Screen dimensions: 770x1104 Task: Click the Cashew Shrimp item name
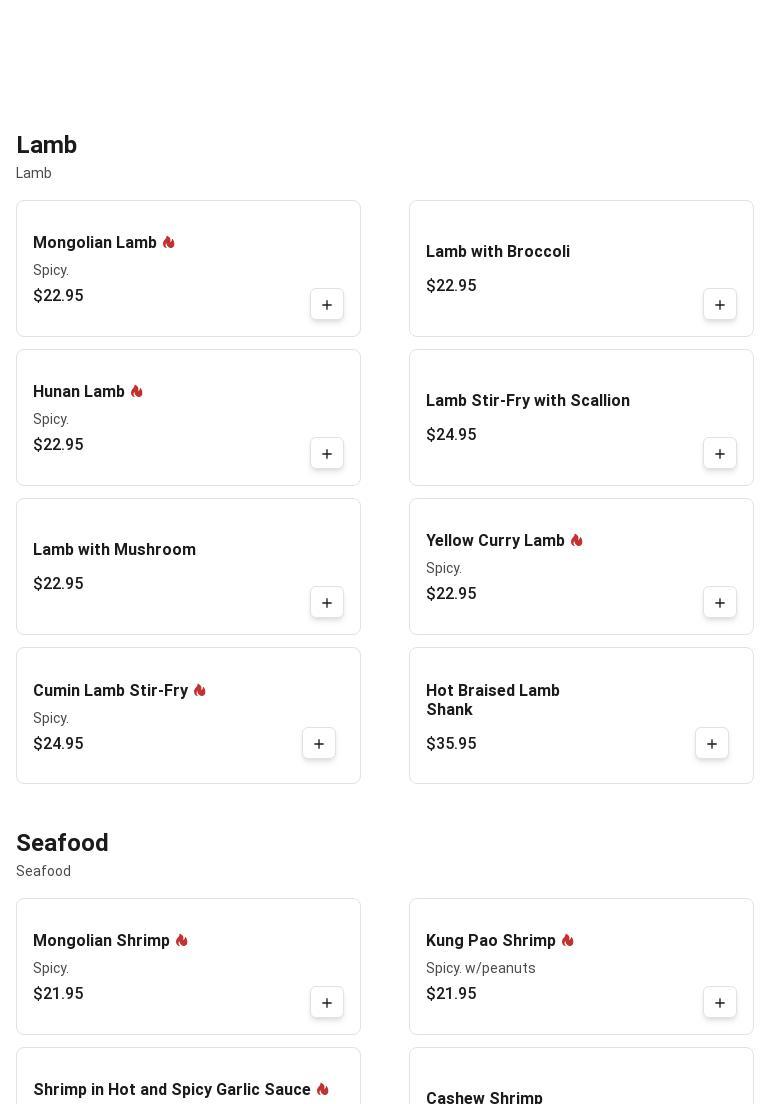click(484, 1097)
